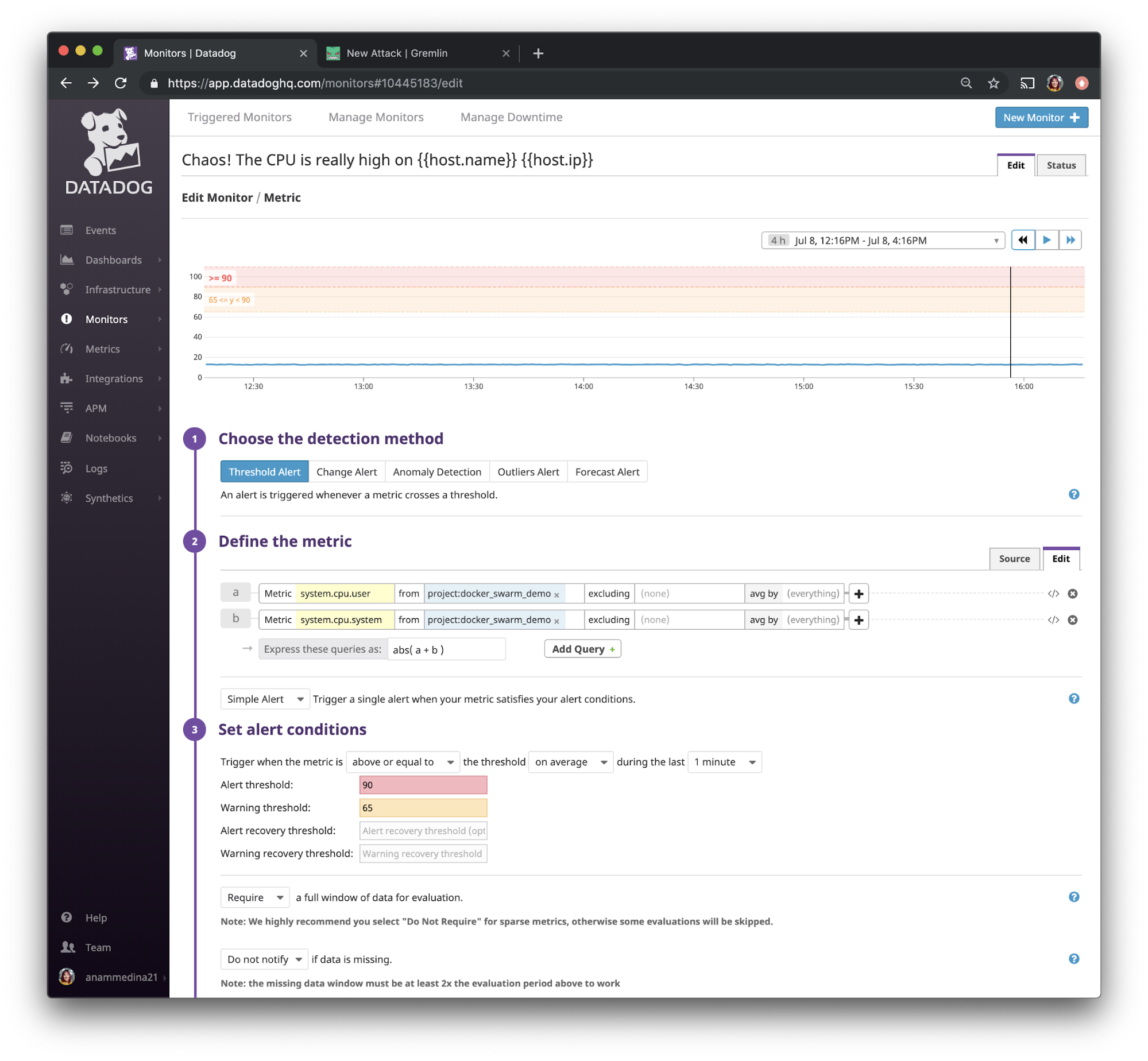Screen dimensions: 1148x1061
Task: Select the Change Alert detection method
Action: (346, 472)
